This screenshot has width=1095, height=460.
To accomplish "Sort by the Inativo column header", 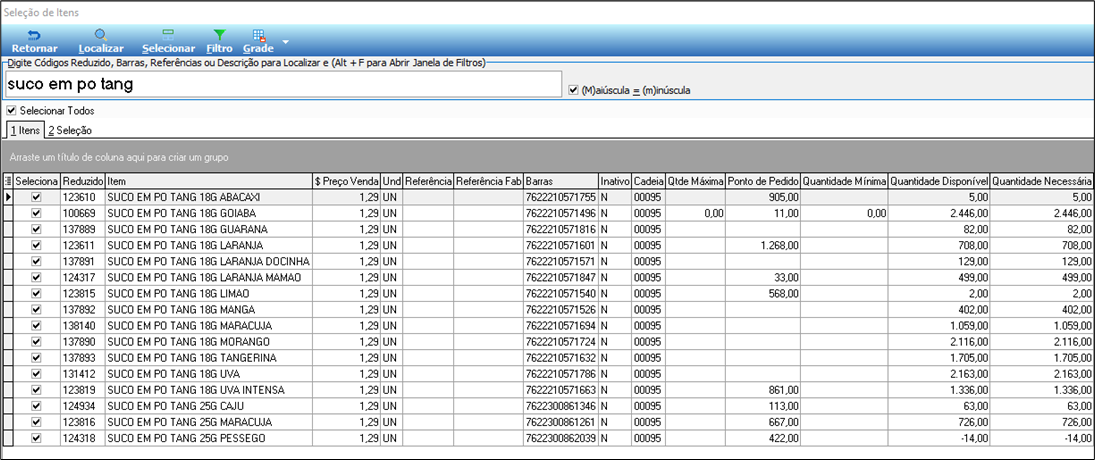I will click(x=615, y=181).
